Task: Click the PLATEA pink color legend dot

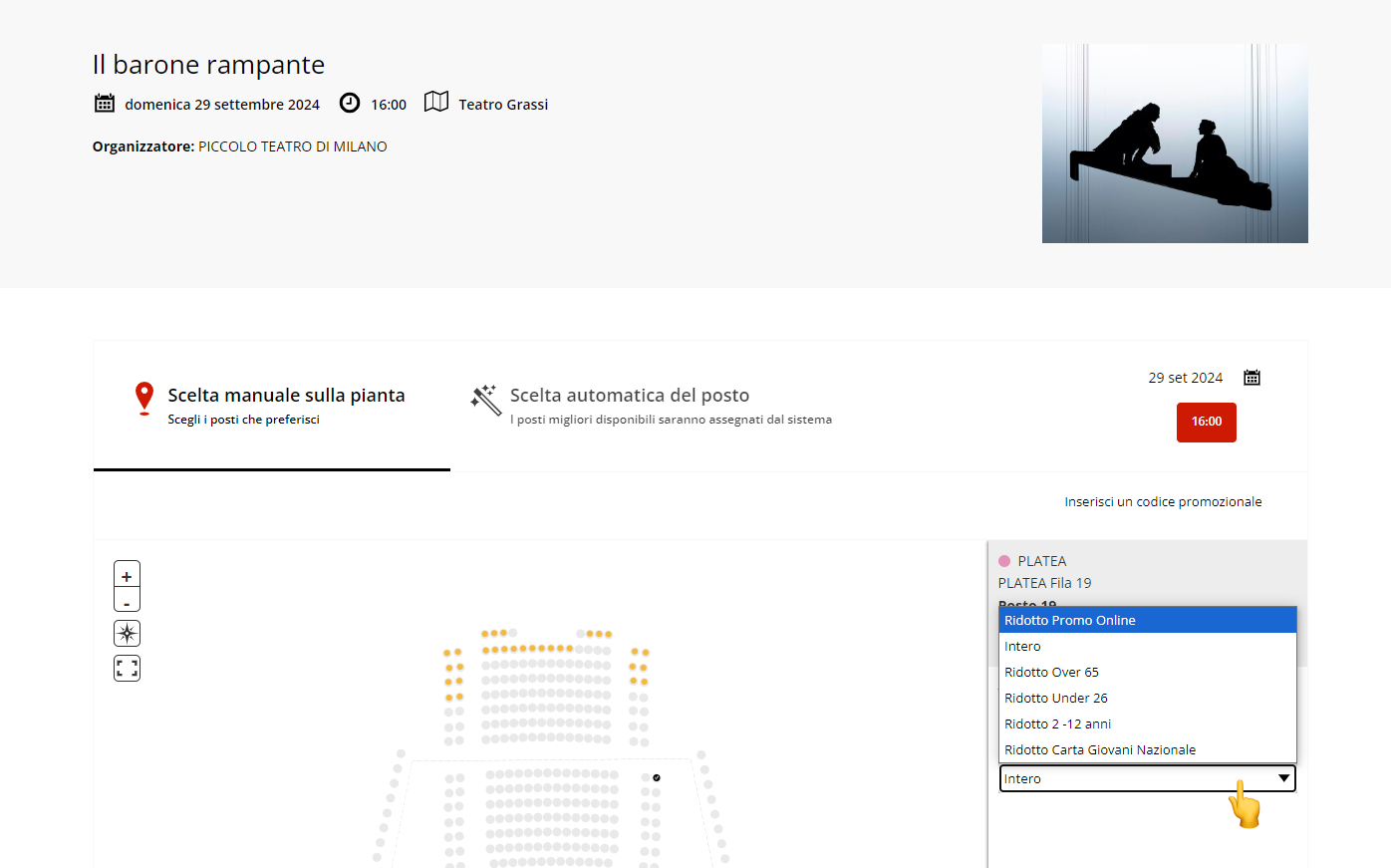Action: (1004, 561)
